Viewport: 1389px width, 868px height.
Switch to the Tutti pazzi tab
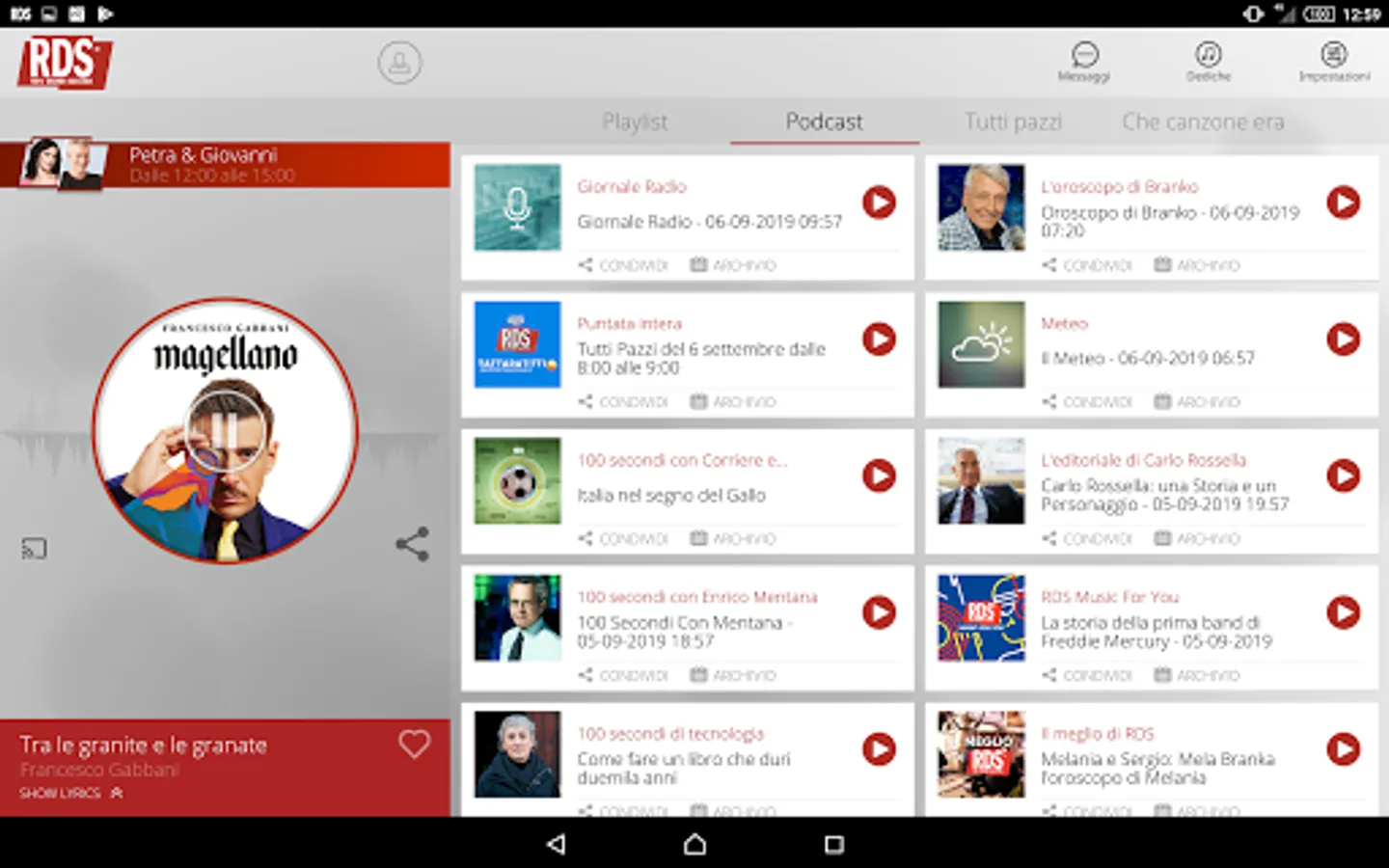pos(1013,122)
